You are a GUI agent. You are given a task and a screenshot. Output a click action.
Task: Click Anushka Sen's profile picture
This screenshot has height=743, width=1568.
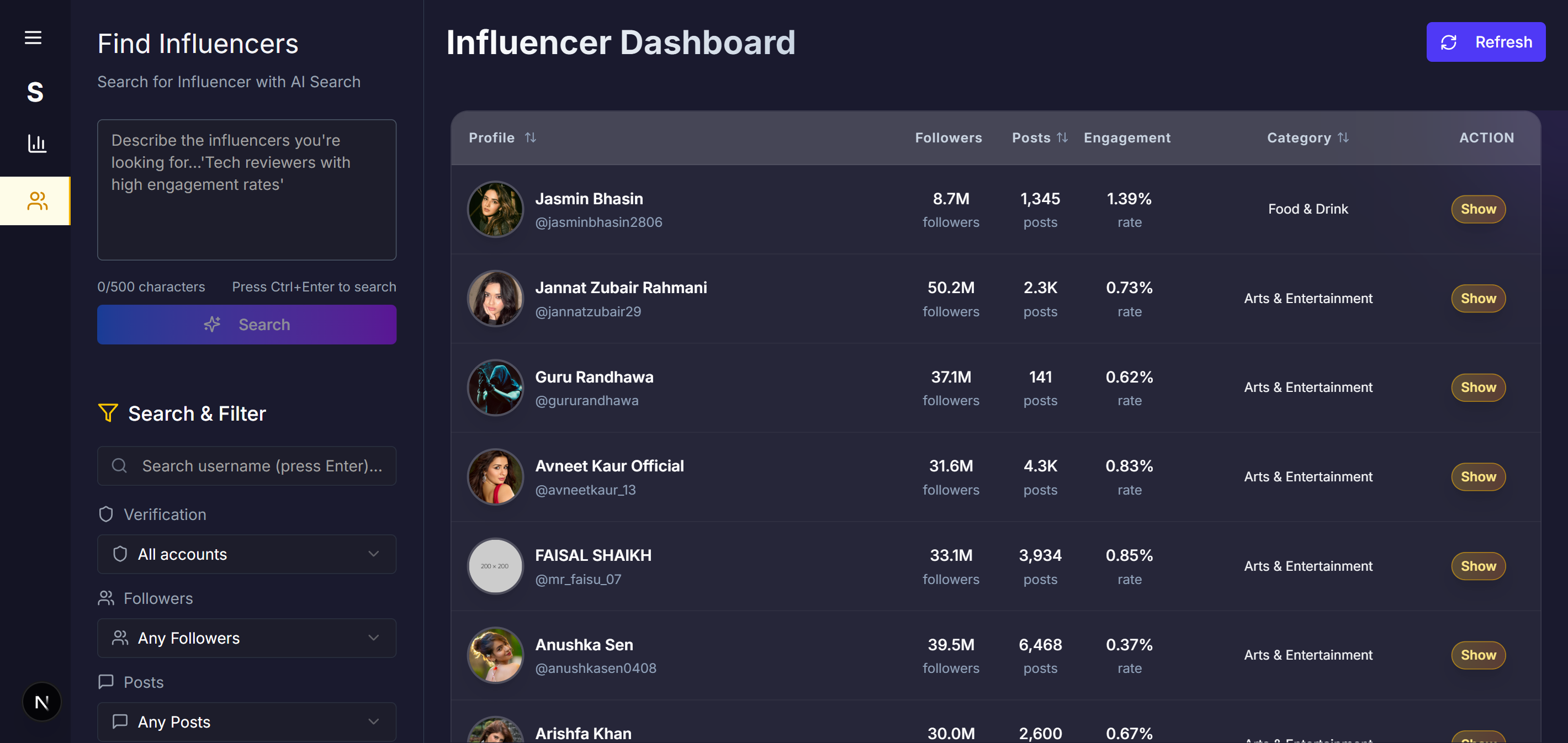click(495, 655)
